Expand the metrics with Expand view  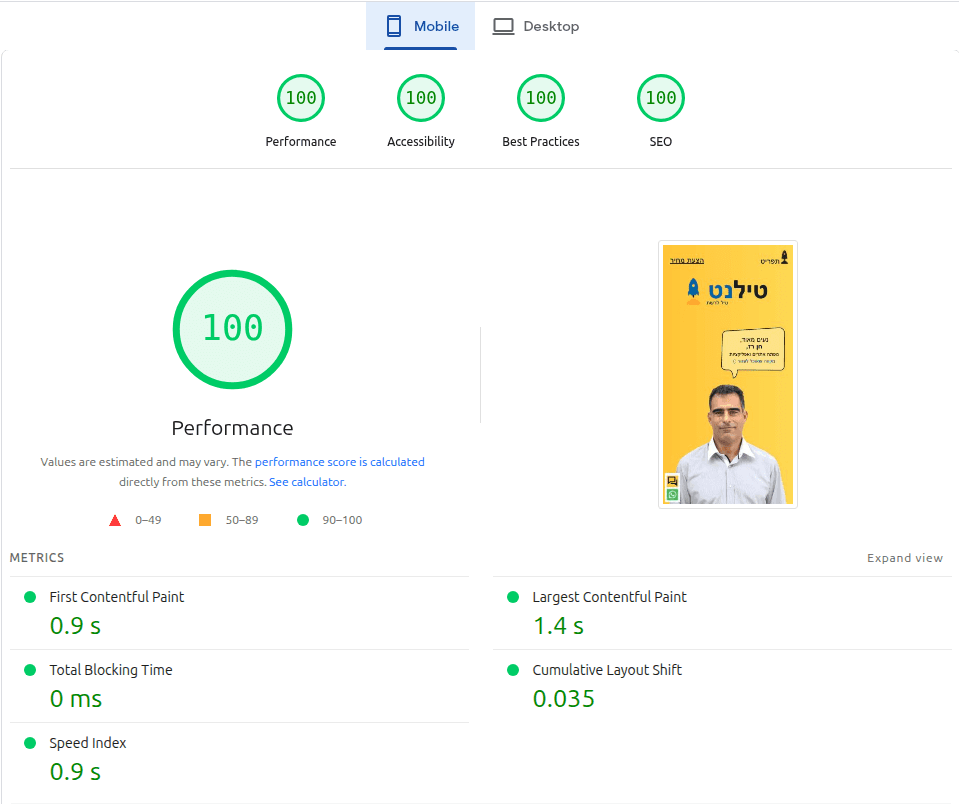point(905,558)
